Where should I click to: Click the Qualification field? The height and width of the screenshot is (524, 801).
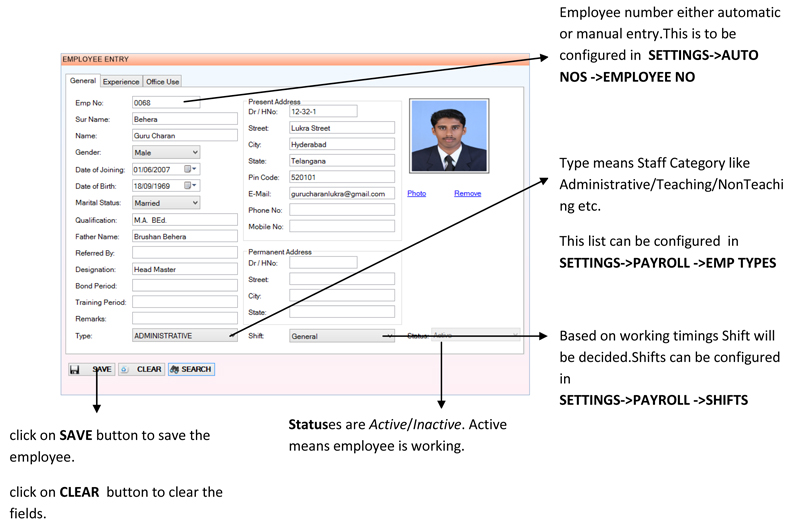tap(184, 220)
